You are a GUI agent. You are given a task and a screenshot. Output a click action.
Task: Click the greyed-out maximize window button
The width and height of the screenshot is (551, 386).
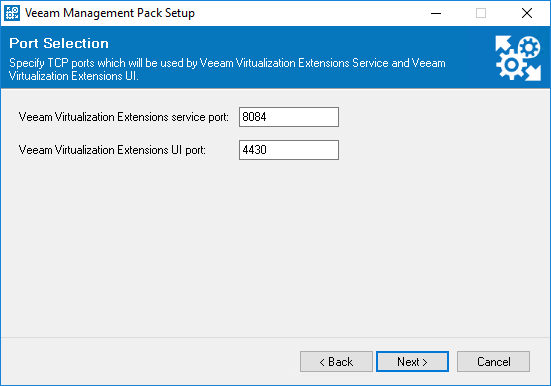[481, 13]
